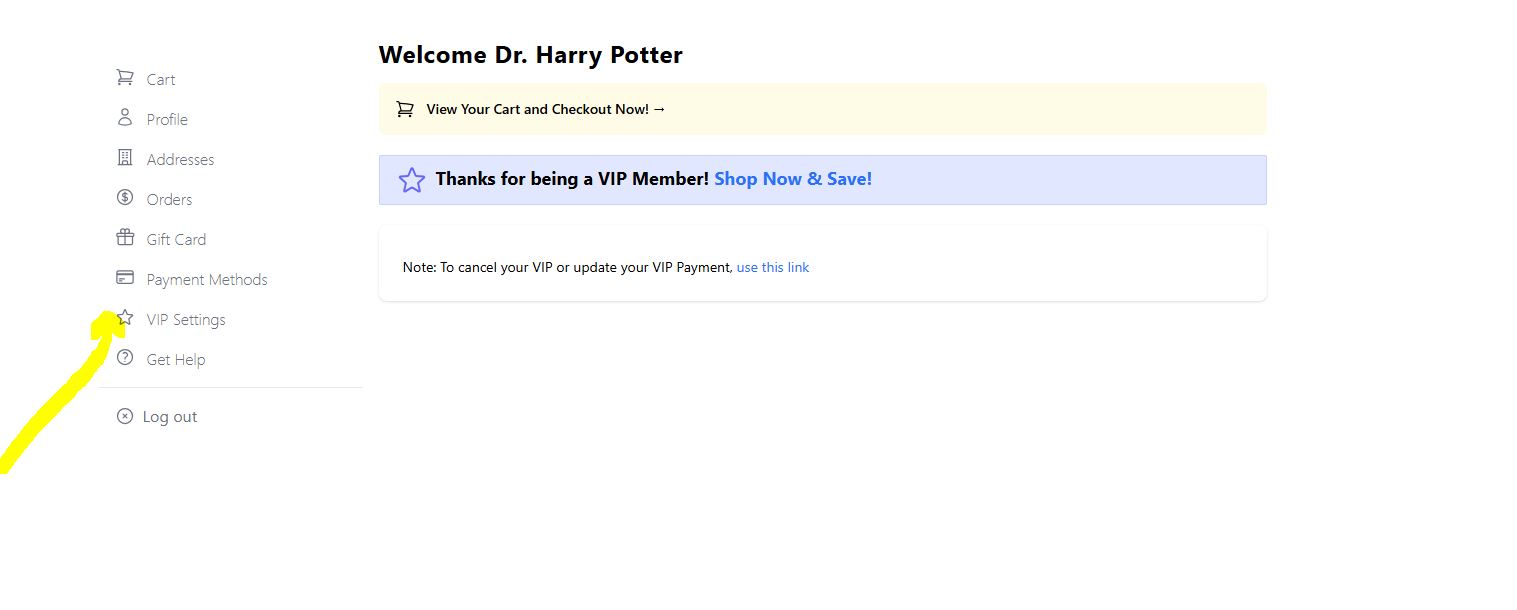Image resolution: width=1517 pixels, height=610 pixels.
Task: Open the Addresses section
Action: pyautogui.click(x=180, y=160)
